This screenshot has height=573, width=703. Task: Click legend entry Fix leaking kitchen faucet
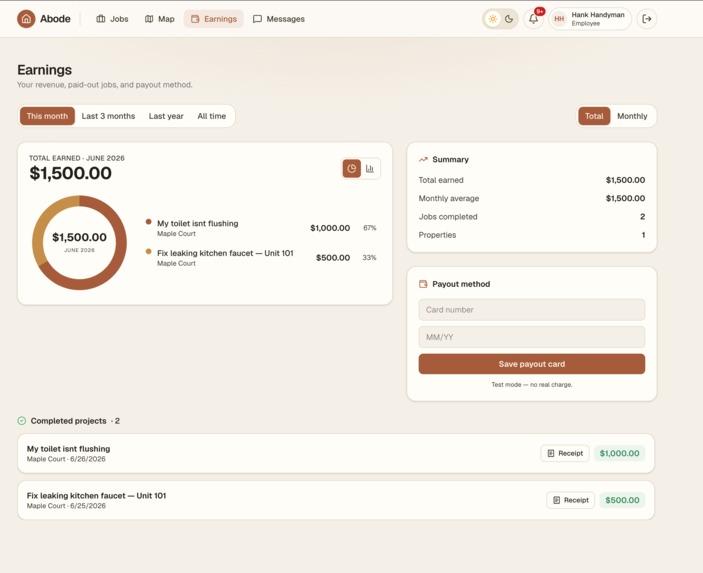225,253
